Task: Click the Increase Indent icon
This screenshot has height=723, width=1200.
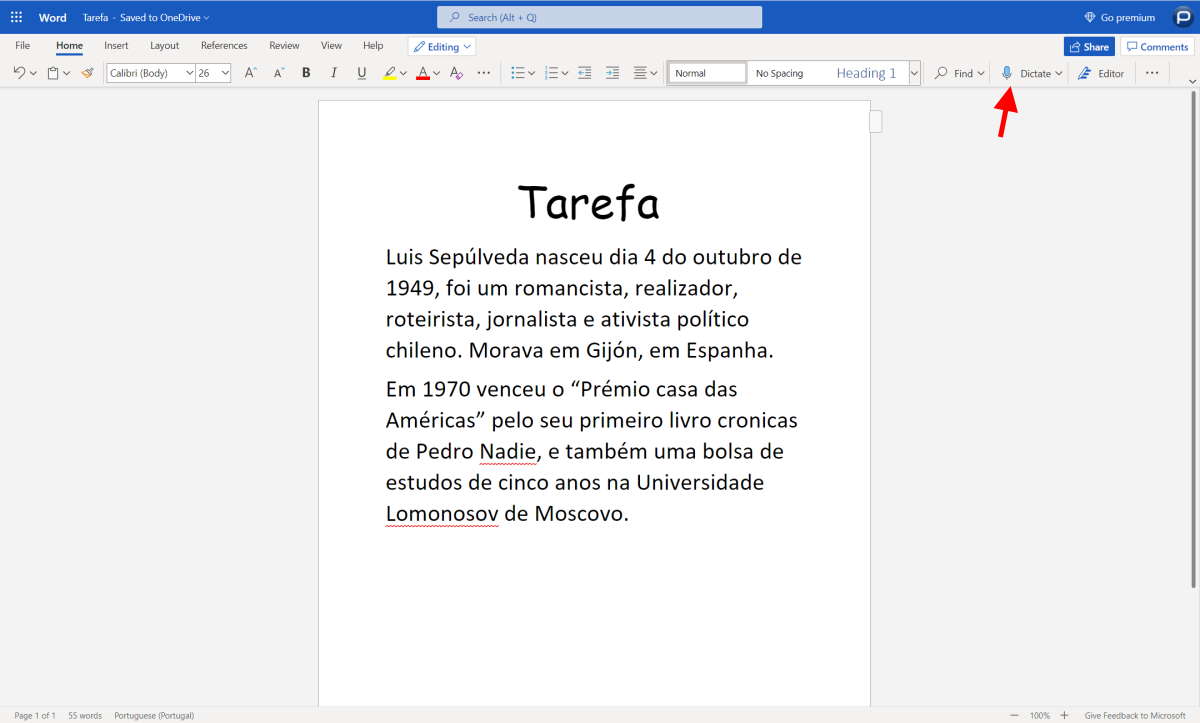Action: click(613, 73)
